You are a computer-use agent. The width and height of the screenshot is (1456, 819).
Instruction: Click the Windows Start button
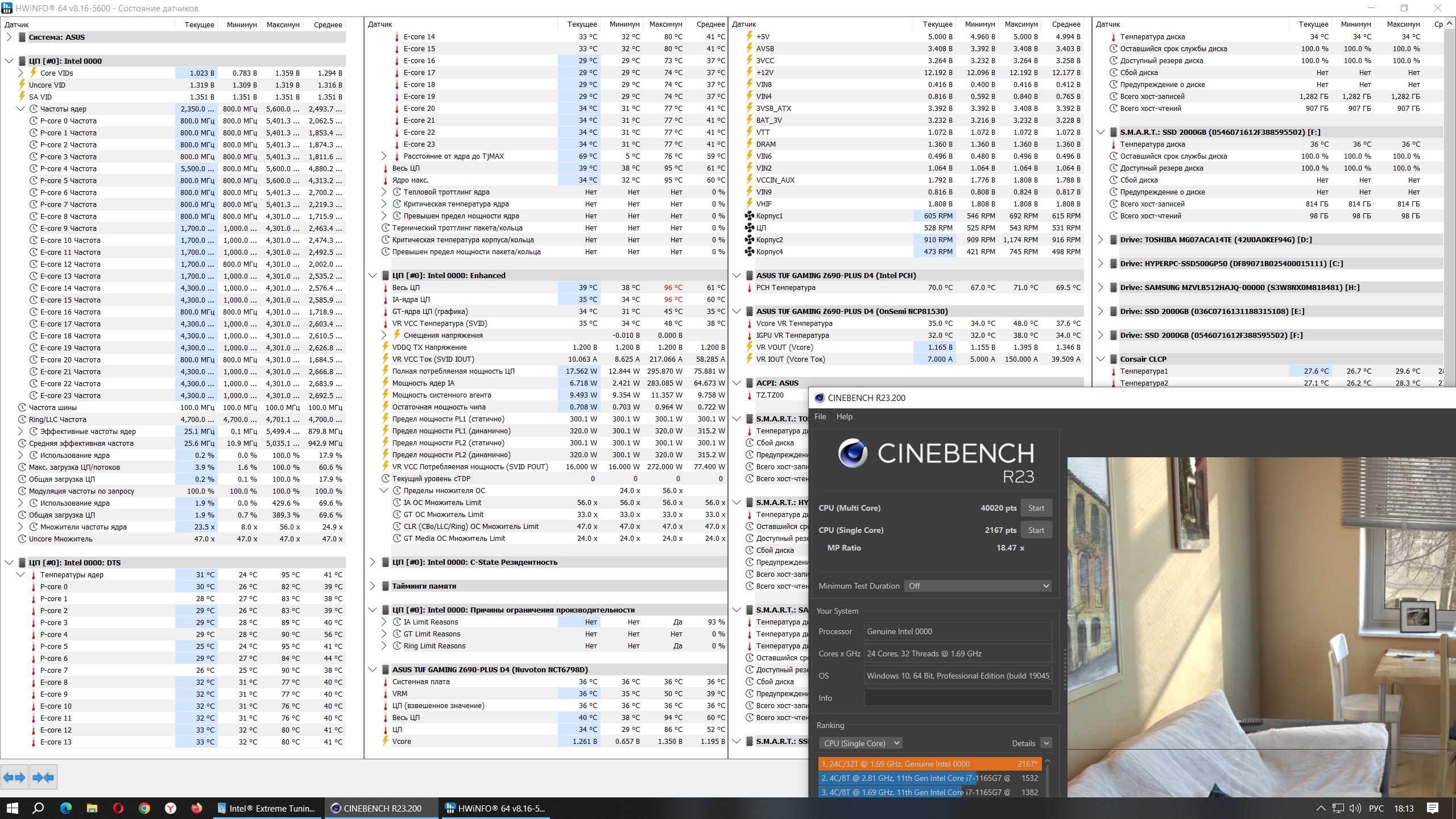pyautogui.click(x=12, y=808)
